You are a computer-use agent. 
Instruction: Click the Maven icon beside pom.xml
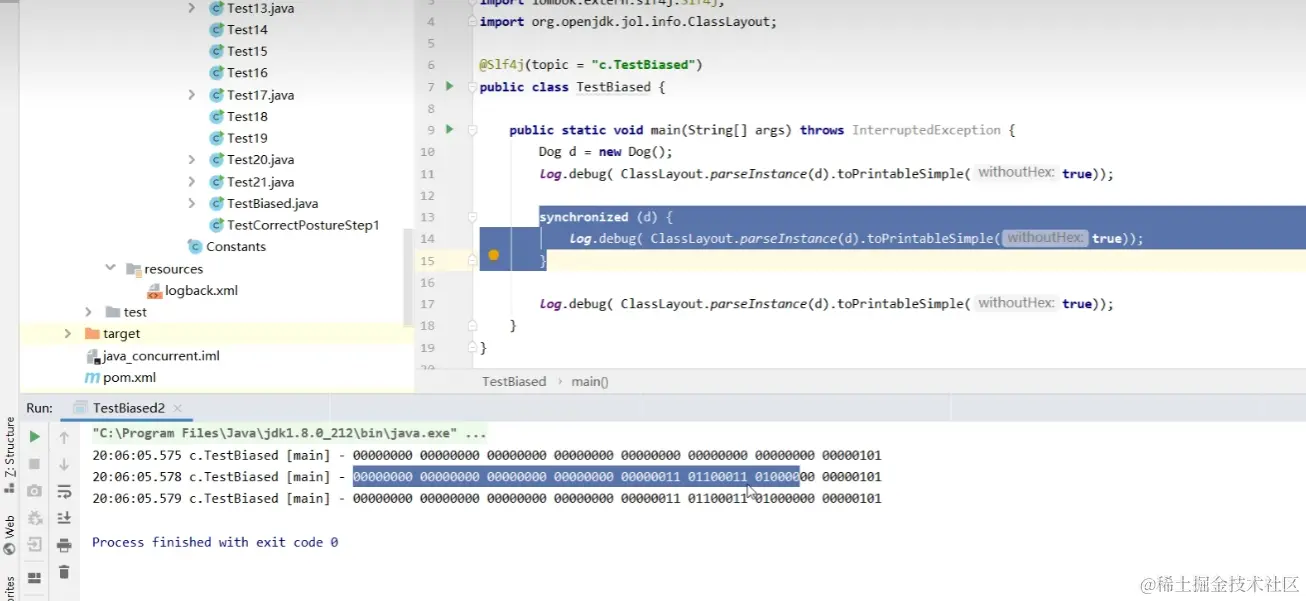coord(92,378)
